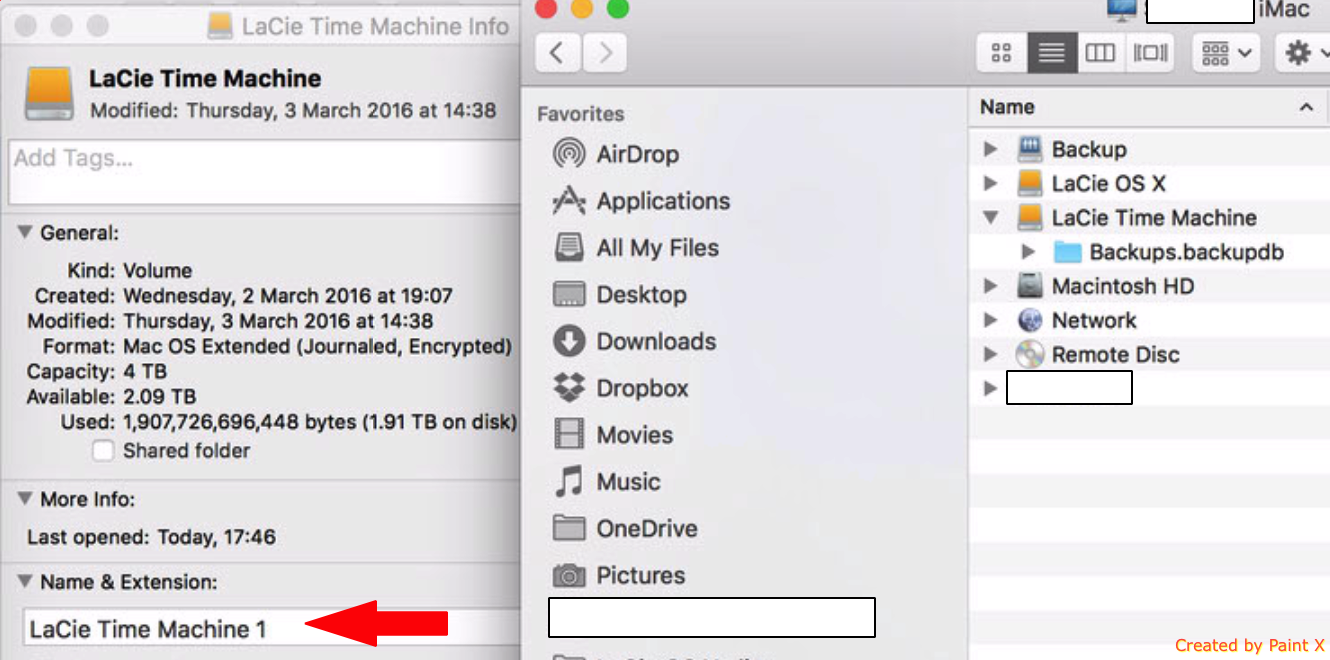The height and width of the screenshot is (660, 1330).
Task: Click the Kind Volume value
Action: pyautogui.click(x=157, y=270)
